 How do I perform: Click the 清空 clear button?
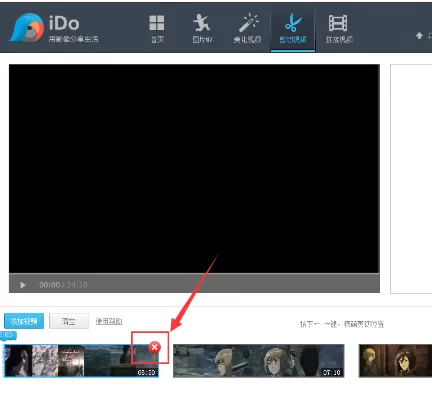coord(69,321)
